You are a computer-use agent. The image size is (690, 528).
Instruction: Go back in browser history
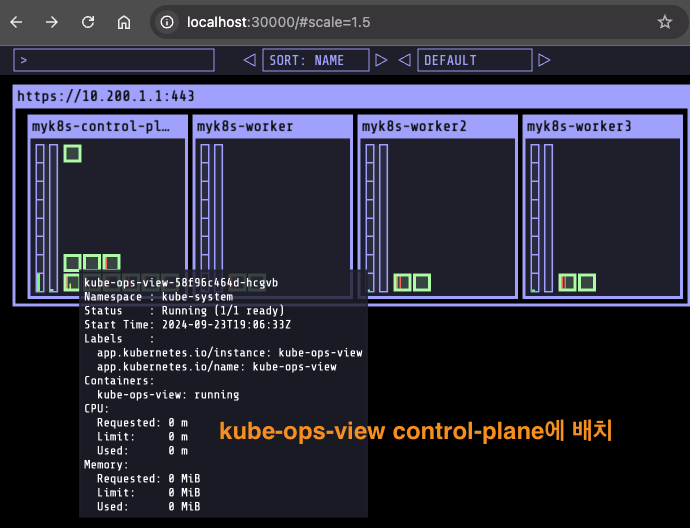click(16, 22)
